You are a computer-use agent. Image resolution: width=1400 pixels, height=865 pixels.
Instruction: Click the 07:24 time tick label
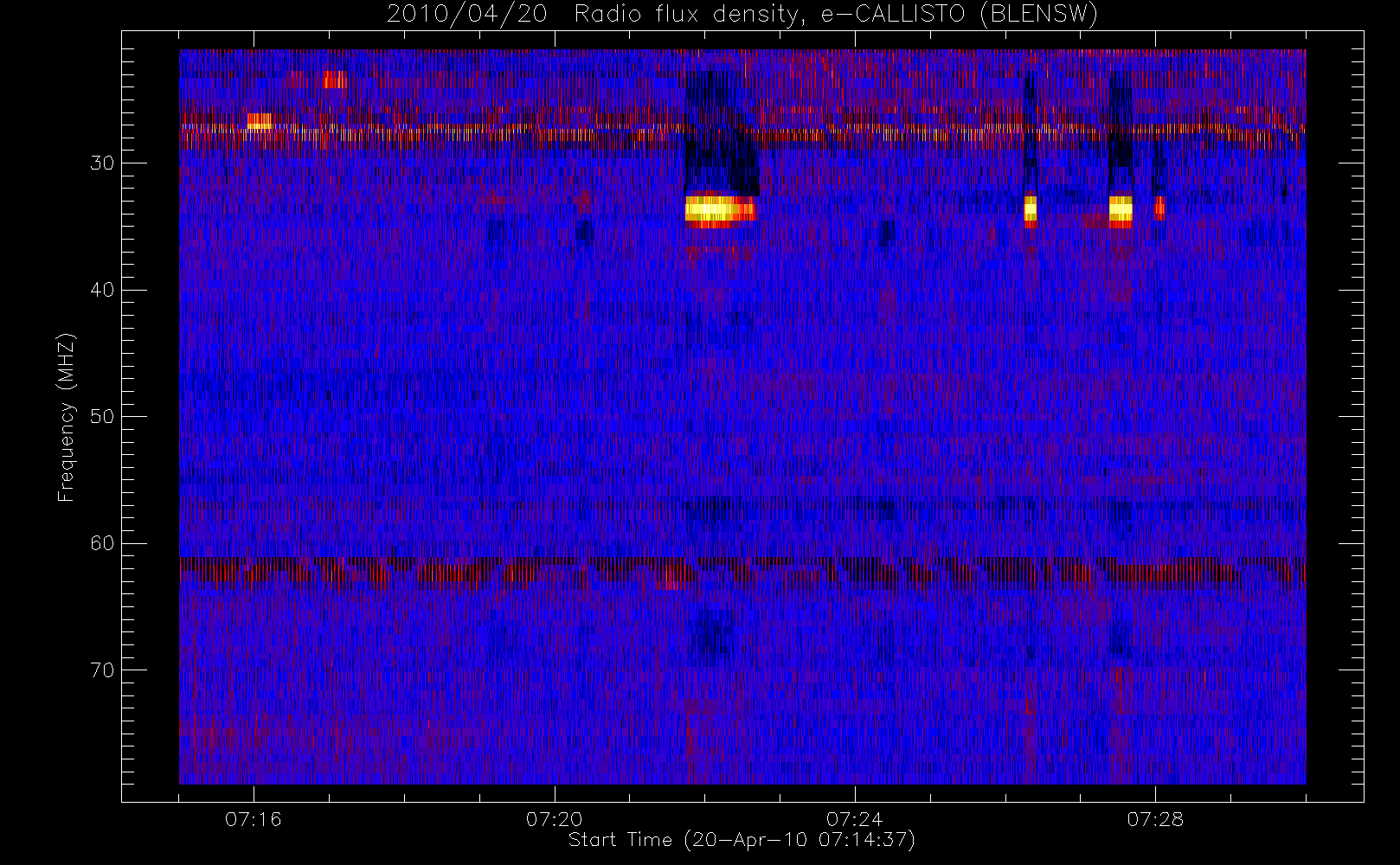pyautogui.click(x=854, y=819)
